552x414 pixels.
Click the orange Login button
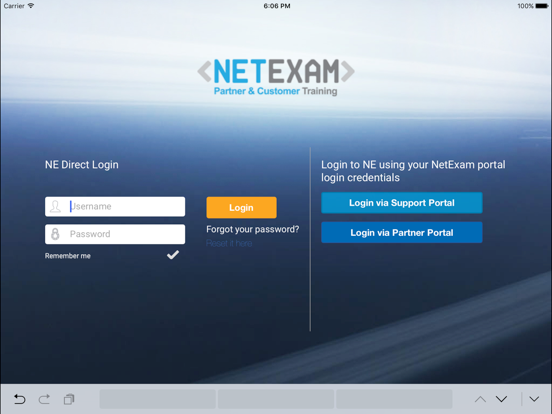coord(242,207)
